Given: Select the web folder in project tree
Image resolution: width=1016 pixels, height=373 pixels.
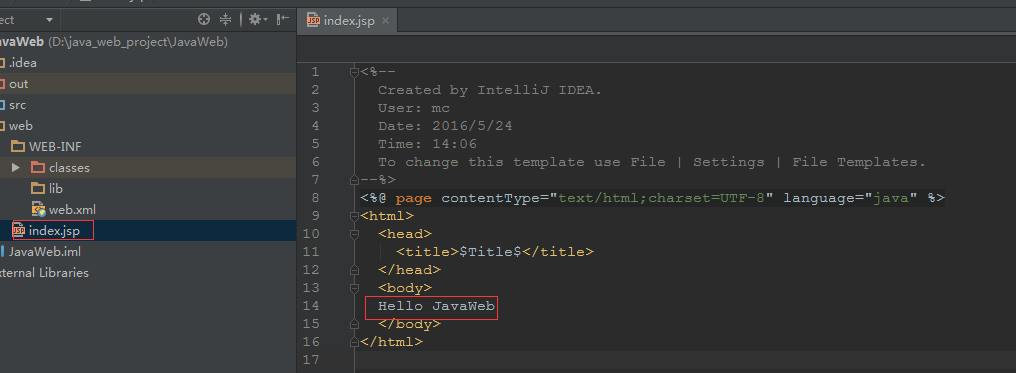Looking at the screenshot, I should 148,126.
